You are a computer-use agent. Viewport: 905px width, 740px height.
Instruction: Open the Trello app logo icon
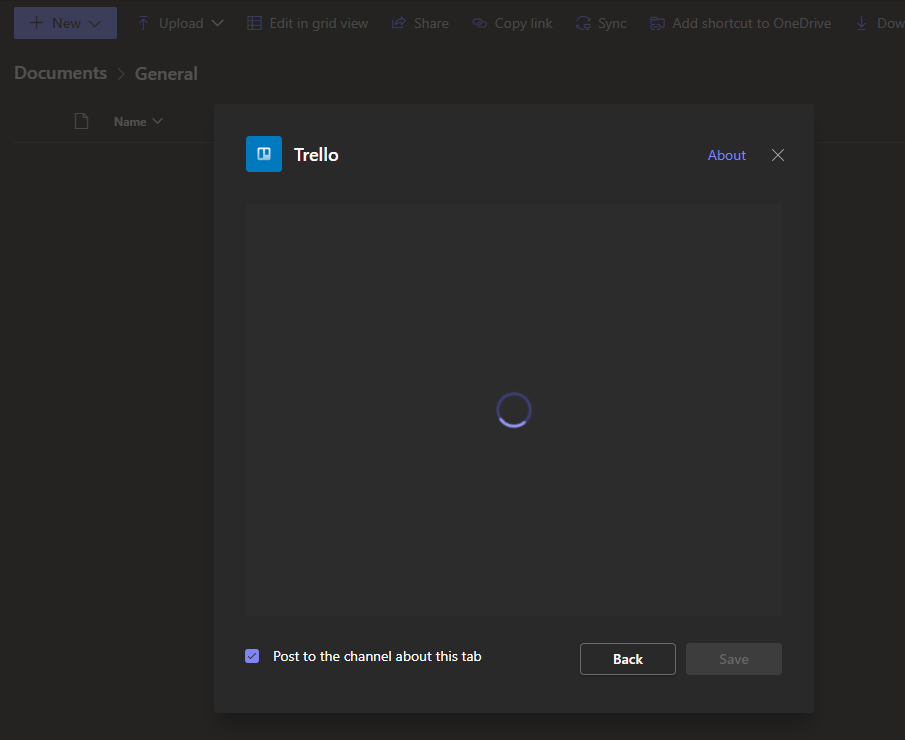264,154
